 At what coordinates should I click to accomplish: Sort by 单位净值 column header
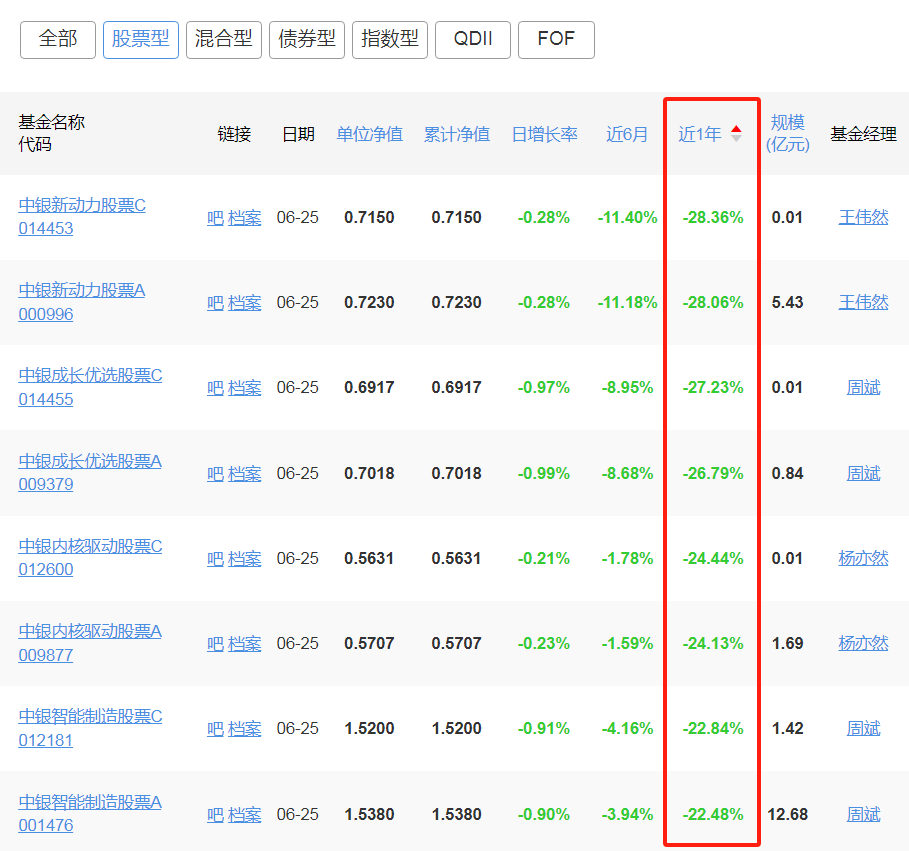[x=369, y=134]
